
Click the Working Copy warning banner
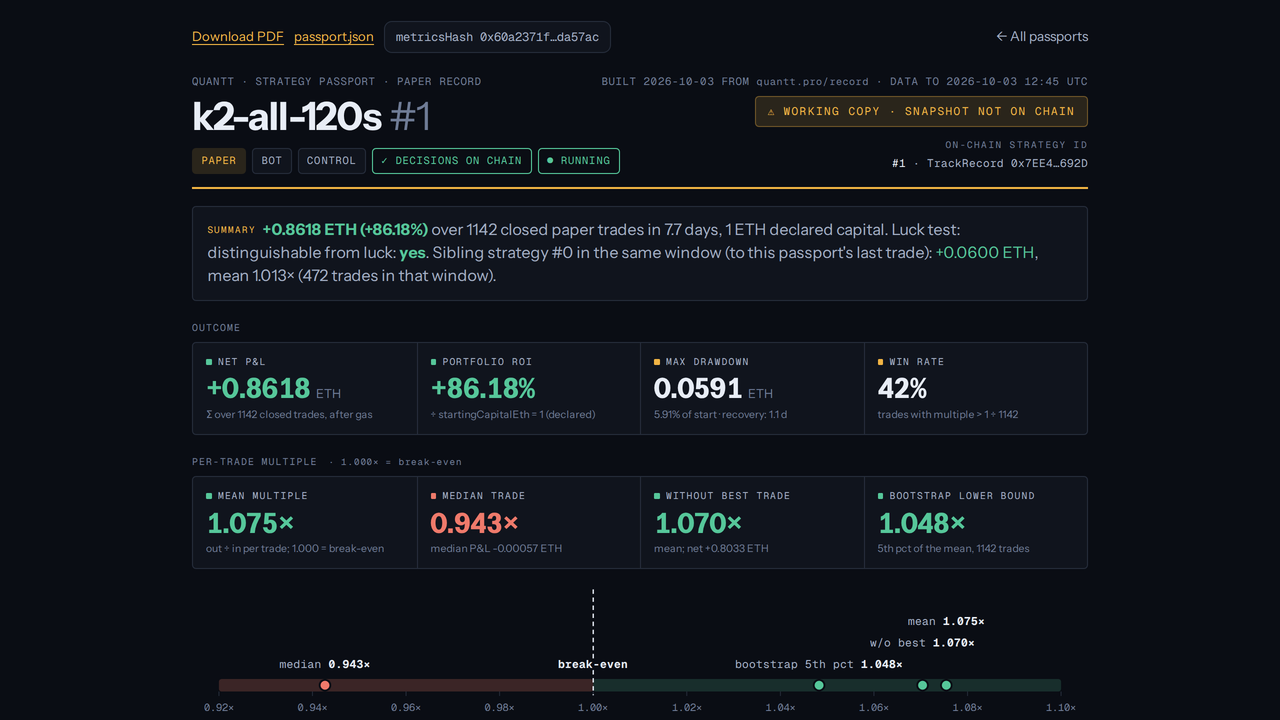pyautogui.click(x=921, y=112)
